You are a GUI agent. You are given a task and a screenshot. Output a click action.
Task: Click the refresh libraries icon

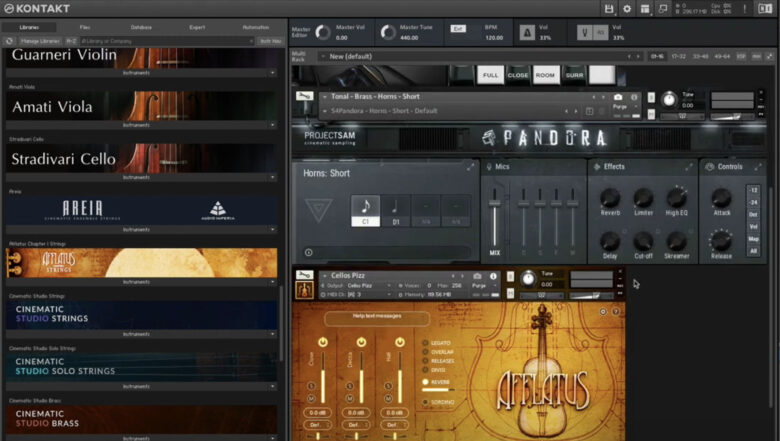(9, 41)
